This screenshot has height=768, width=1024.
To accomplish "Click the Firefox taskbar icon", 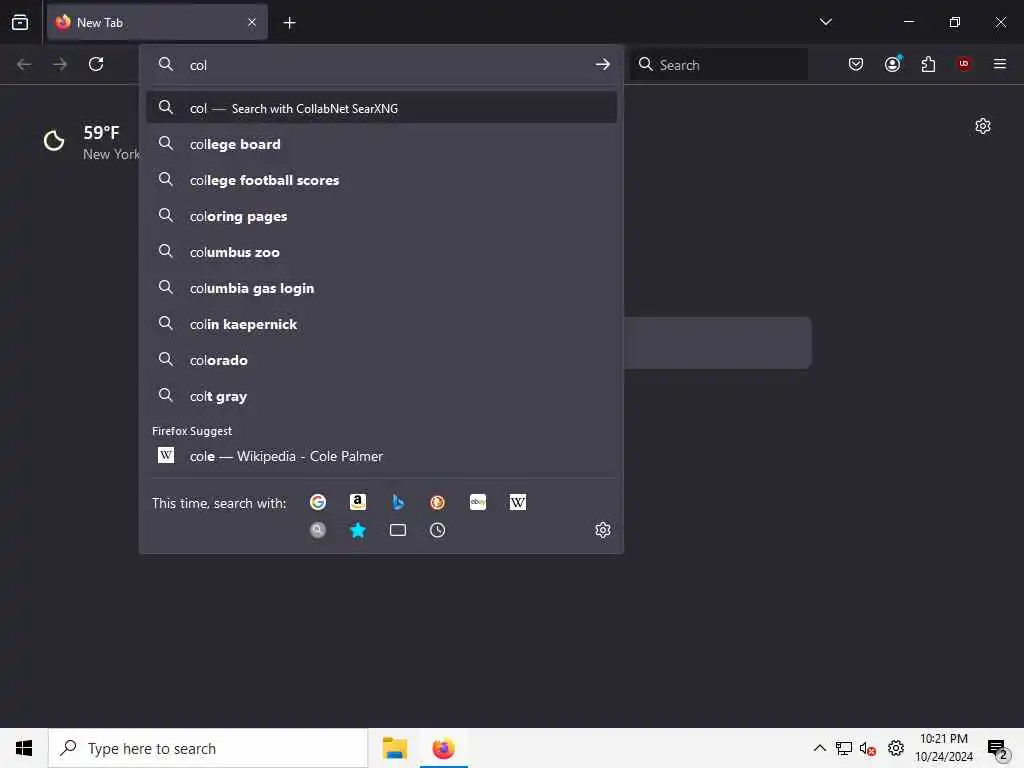I will (x=443, y=748).
